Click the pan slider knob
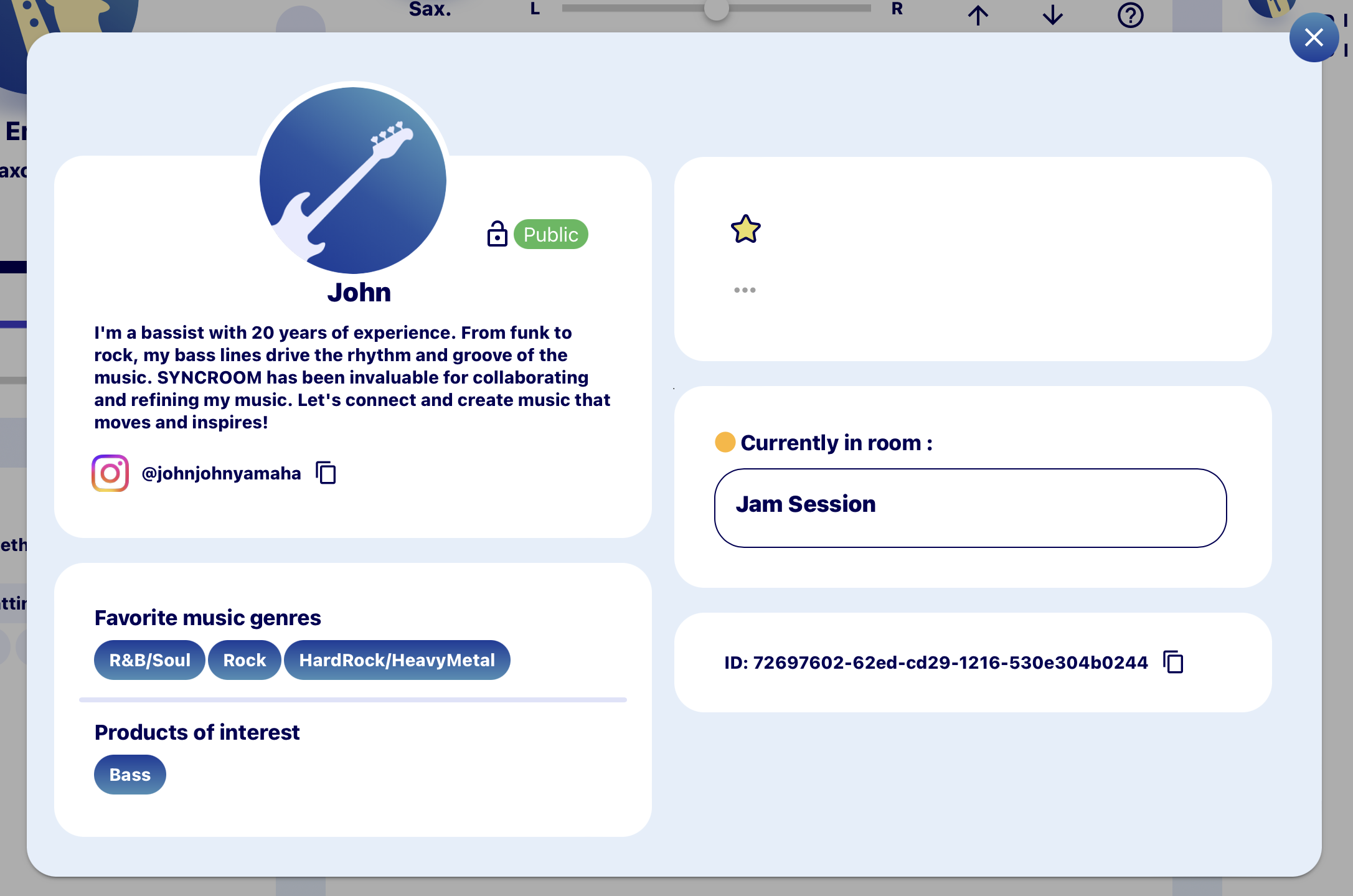Image resolution: width=1353 pixels, height=896 pixels. [716, 9]
